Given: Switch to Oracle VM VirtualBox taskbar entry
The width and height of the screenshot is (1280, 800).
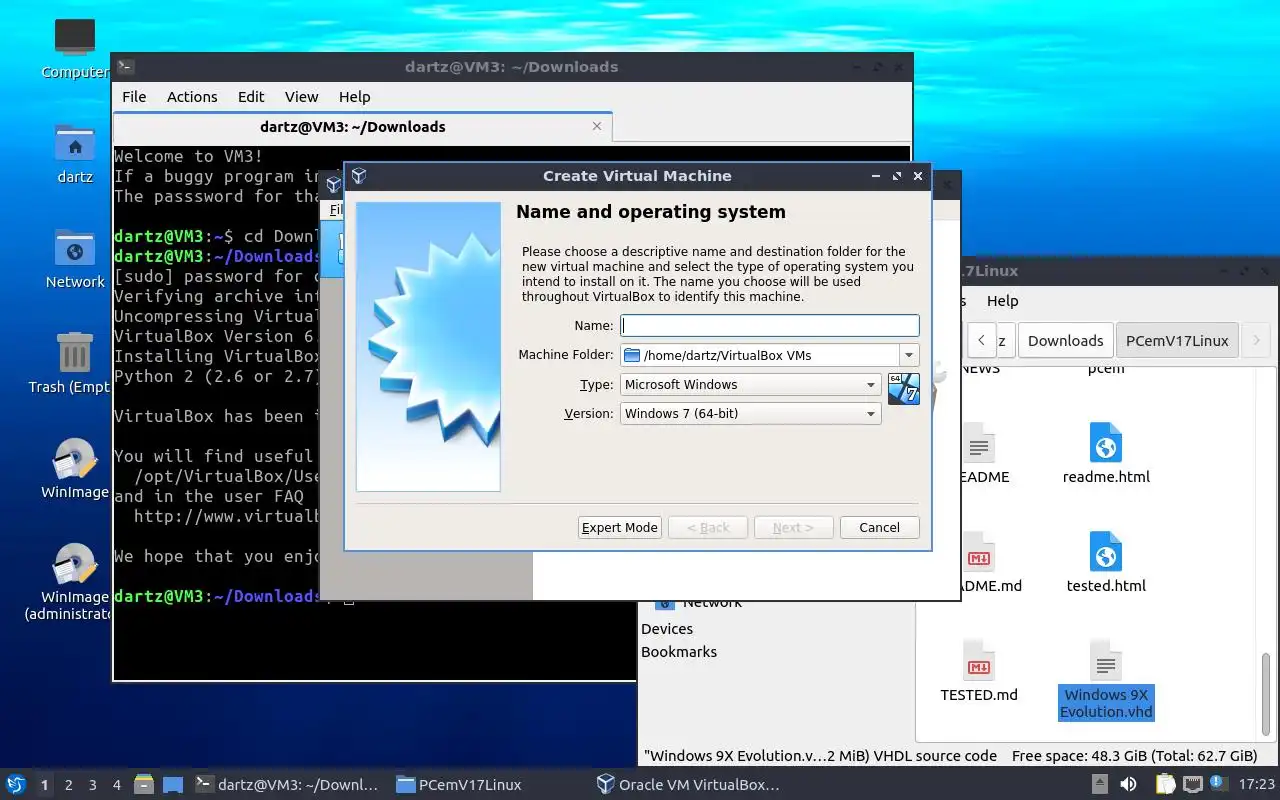Looking at the screenshot, I should (687, 785).
